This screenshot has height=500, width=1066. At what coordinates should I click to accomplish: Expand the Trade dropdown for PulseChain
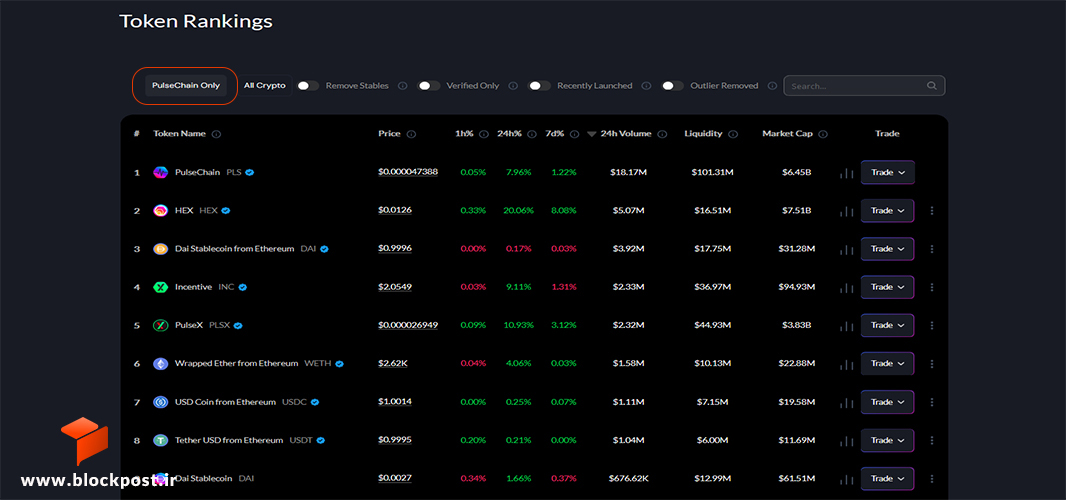(x=888, y=173)
